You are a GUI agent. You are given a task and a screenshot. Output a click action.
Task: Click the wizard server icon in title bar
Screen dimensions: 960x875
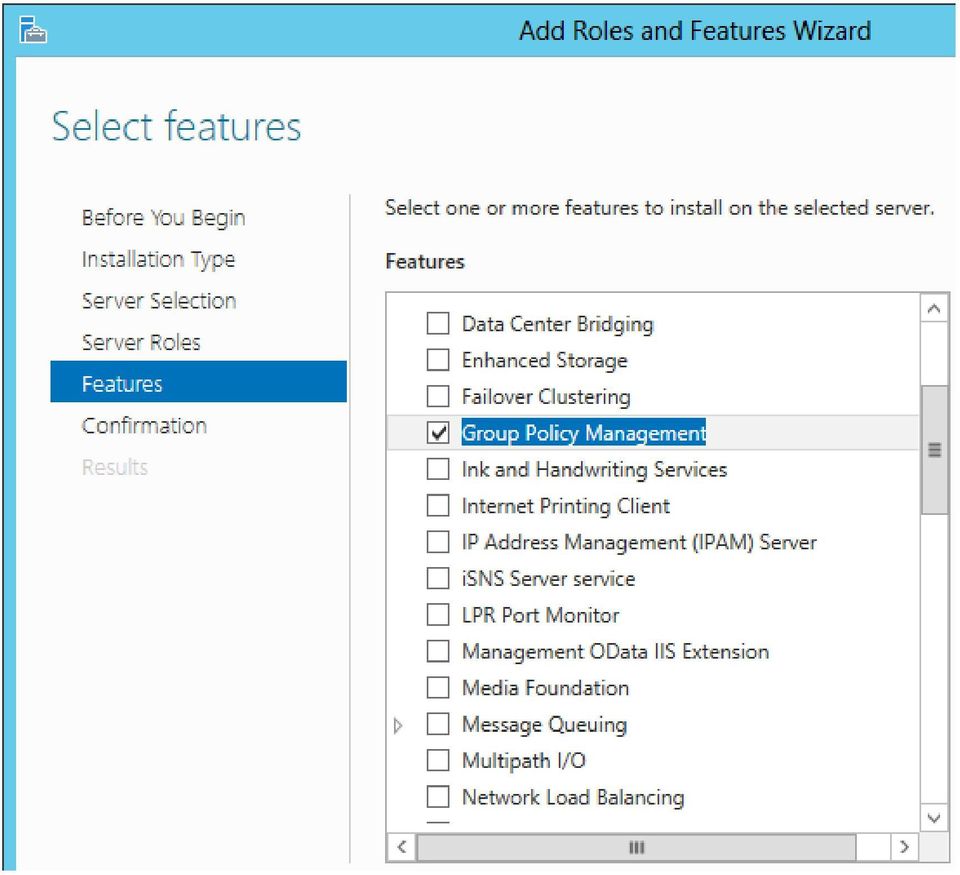click(32, 30)
